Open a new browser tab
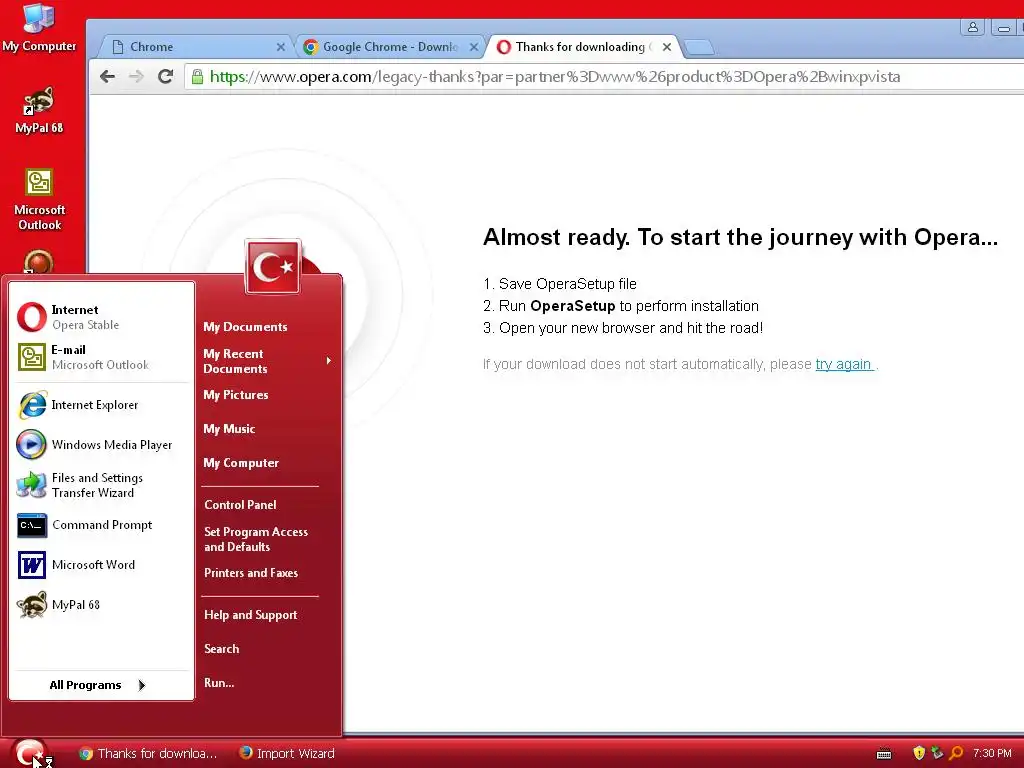 click(x=699, y=47)
